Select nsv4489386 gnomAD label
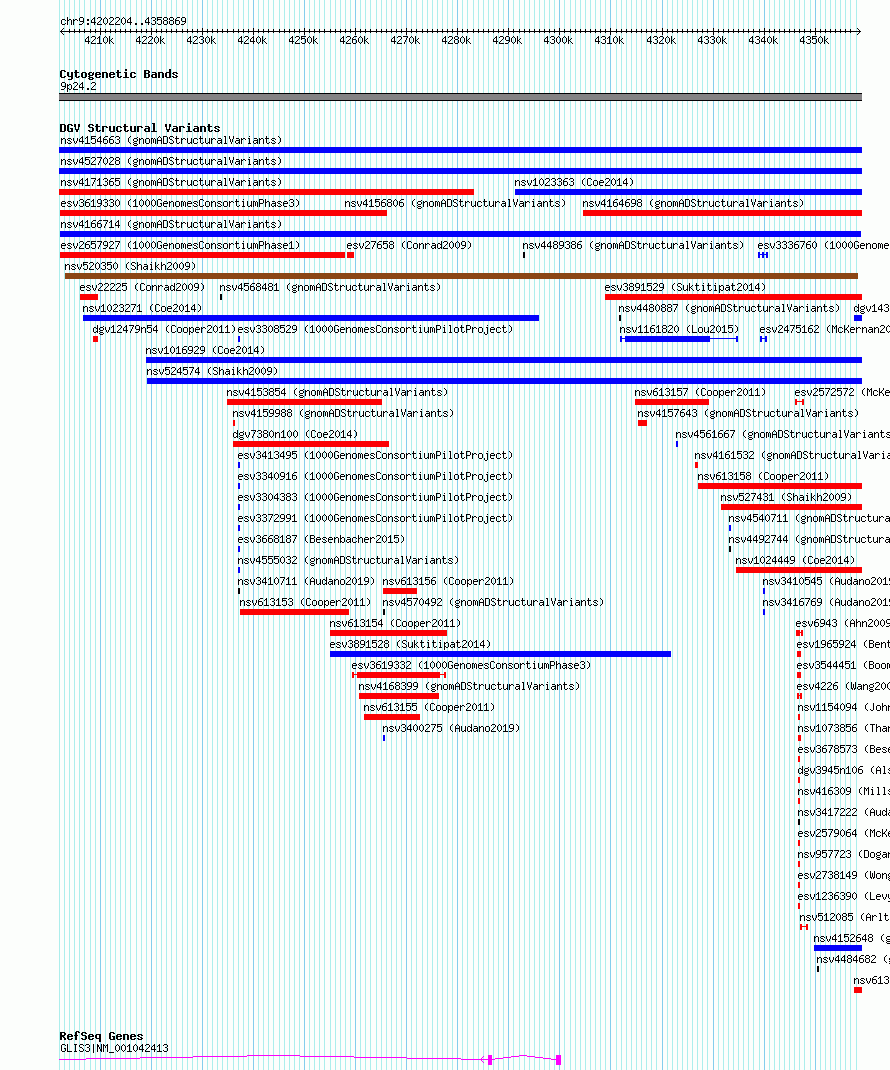 [633, 245]
